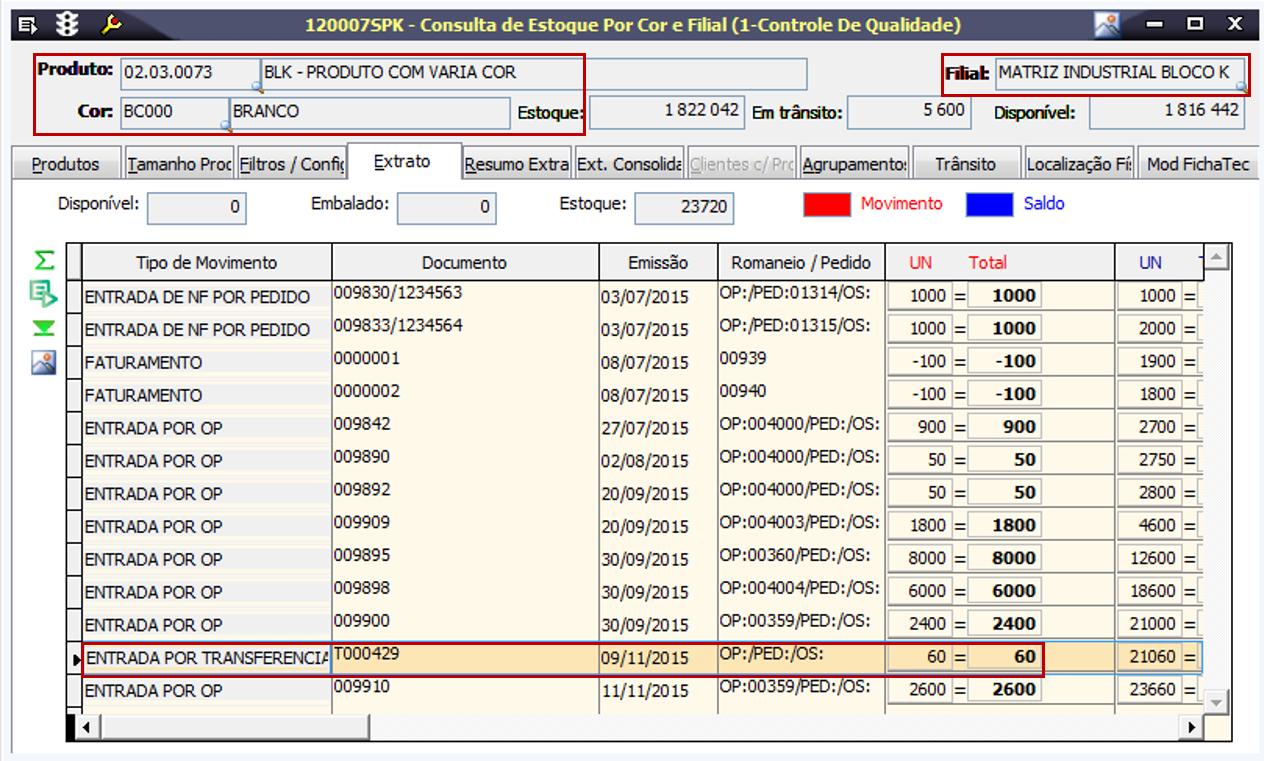Select the ENTRADA POR TRANSFERENCIA row
The width and height of the screenshot is (1264, 761).
pyautogui.click(x=206, y=659)
